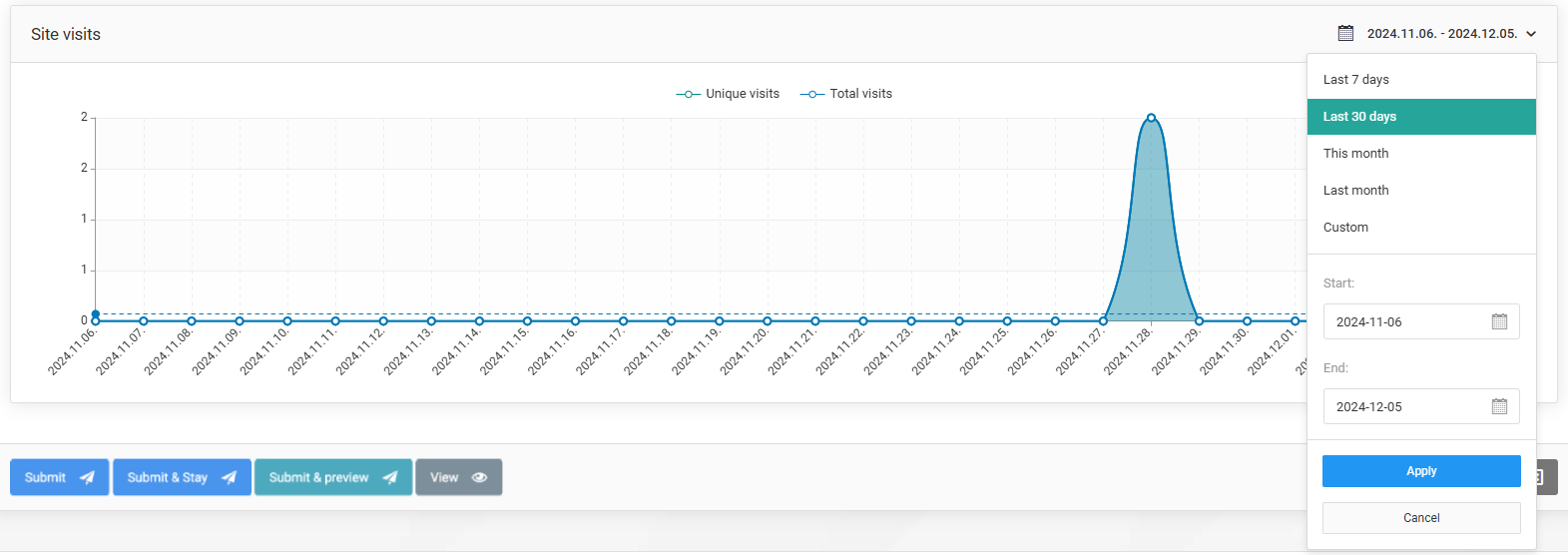Click paper plane icon on Submit & preview
Screen dimensions: 1568x555
click(390, 477)
